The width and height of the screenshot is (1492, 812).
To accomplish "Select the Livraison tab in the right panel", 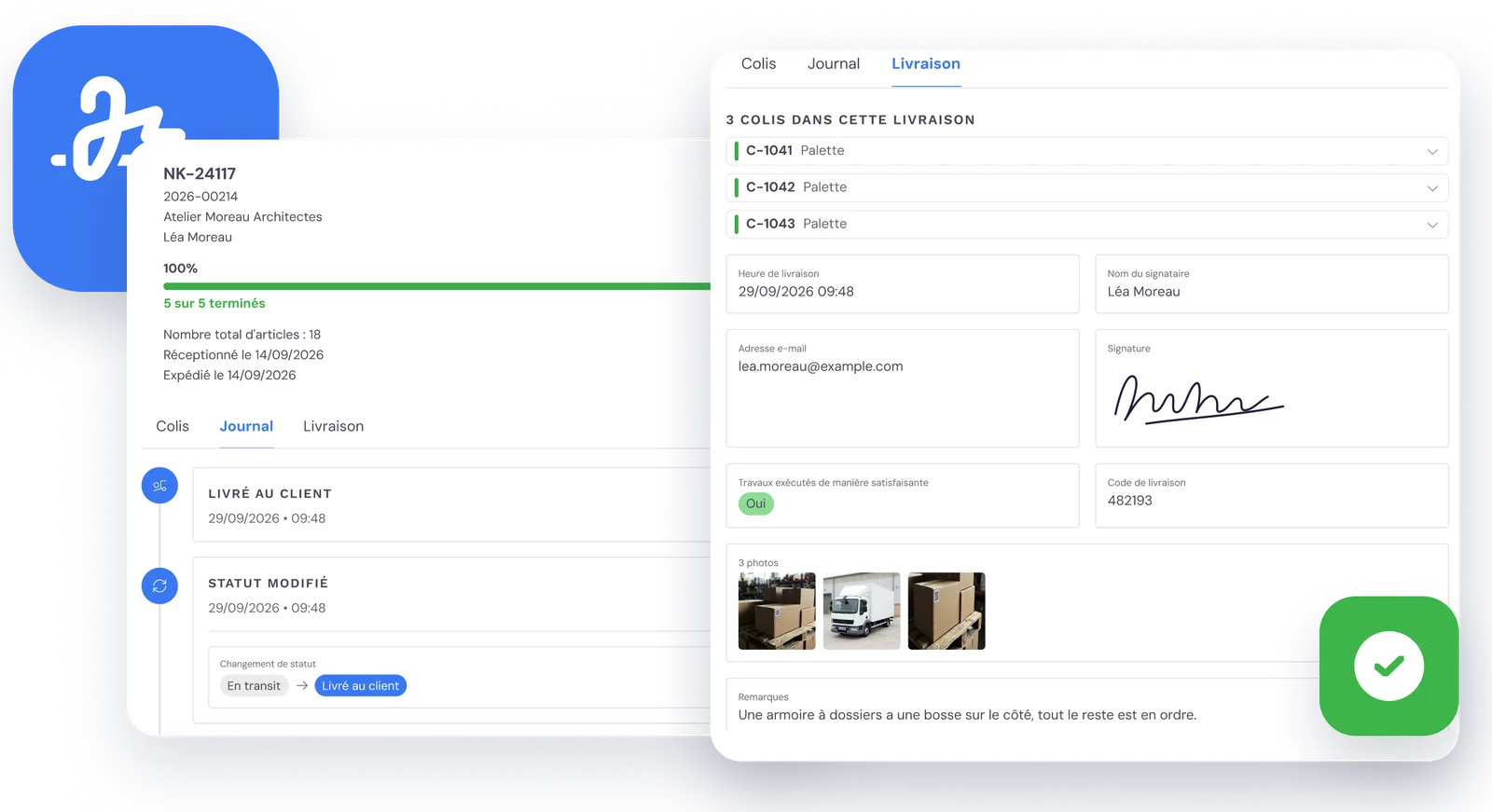I will (x=926, y=63).
